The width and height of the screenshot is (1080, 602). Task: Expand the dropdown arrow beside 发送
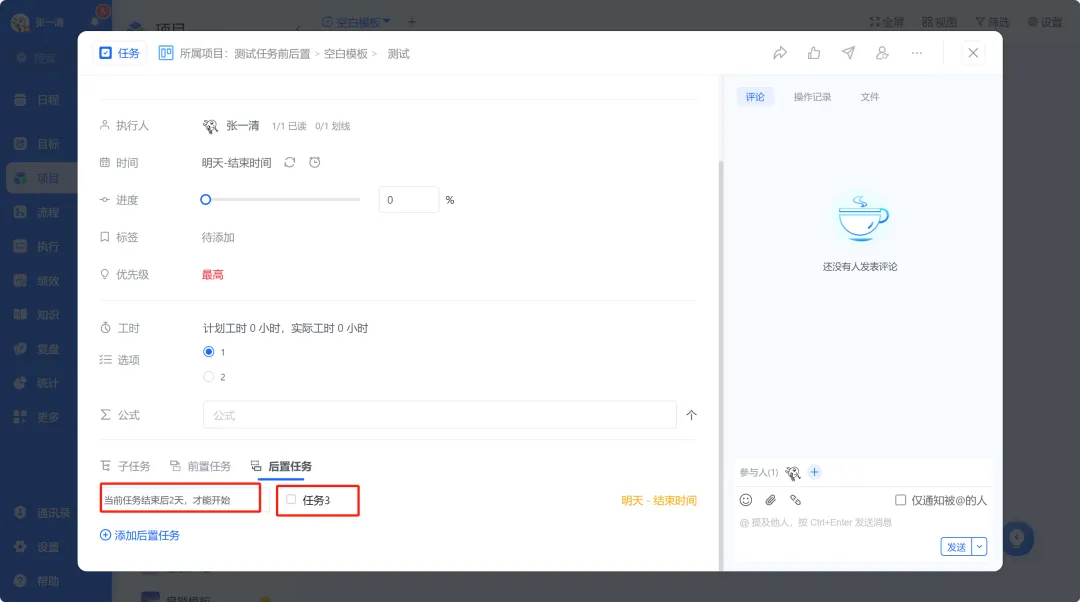pyautogui.click(x=979, y=547)
